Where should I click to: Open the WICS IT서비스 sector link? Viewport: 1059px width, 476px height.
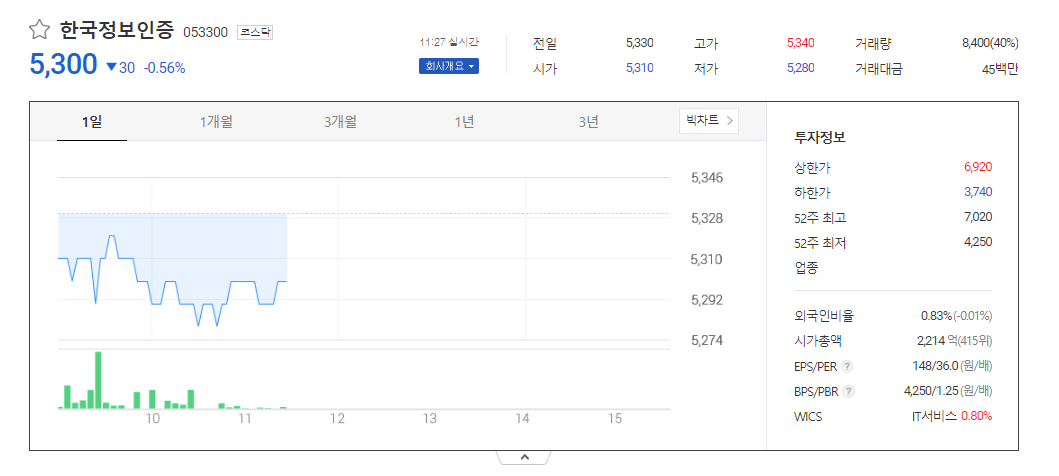click(934, 416)
